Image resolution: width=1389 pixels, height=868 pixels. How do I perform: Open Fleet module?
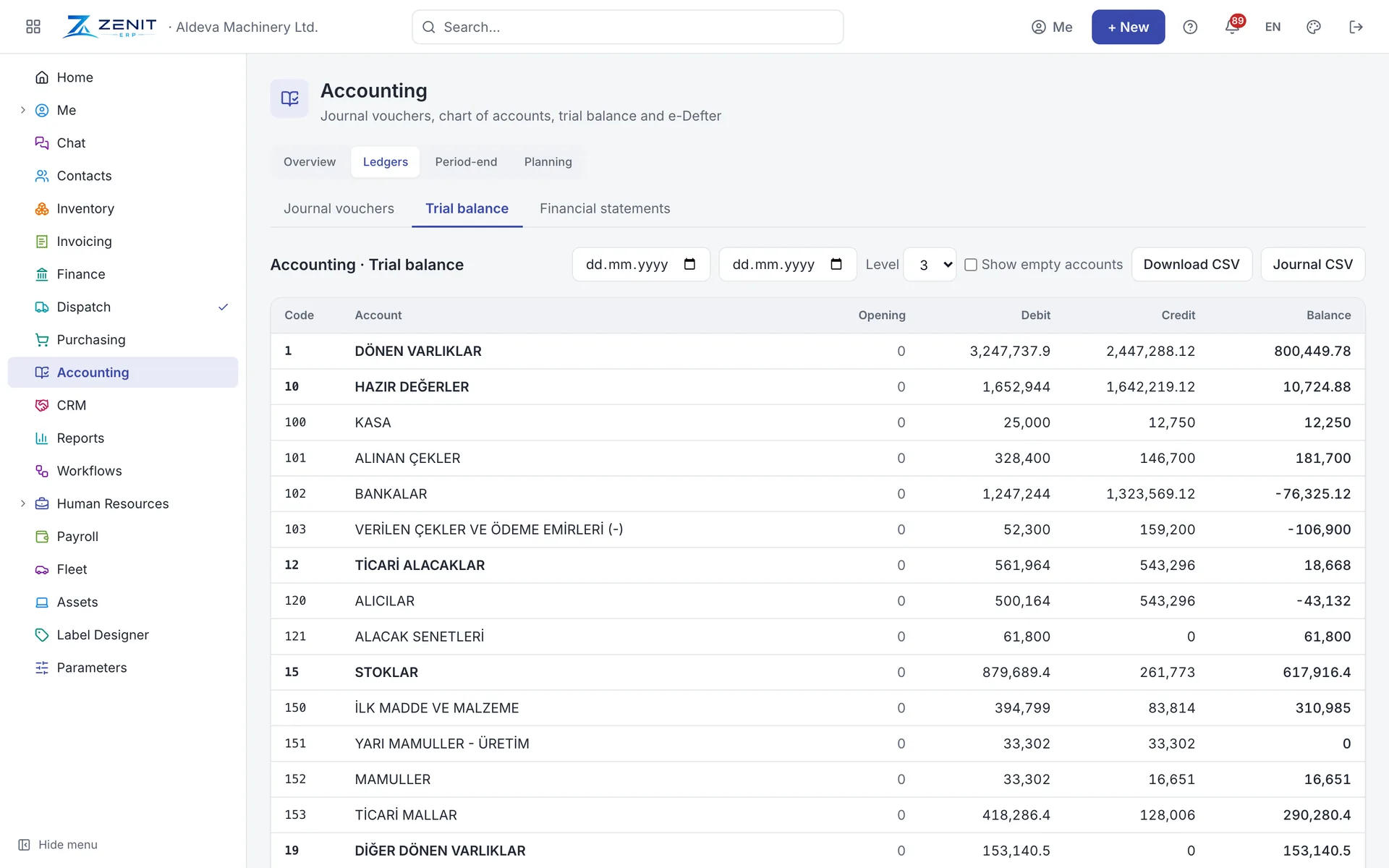point(123,569)
